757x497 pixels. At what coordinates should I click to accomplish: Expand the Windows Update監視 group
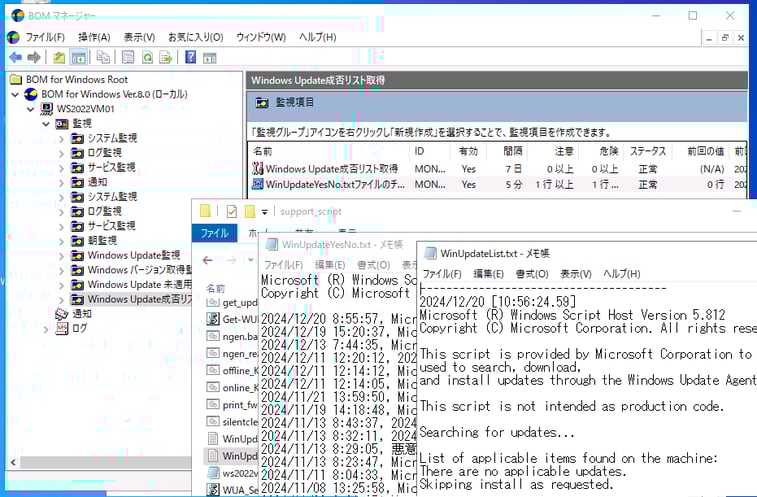coord(61,256)
